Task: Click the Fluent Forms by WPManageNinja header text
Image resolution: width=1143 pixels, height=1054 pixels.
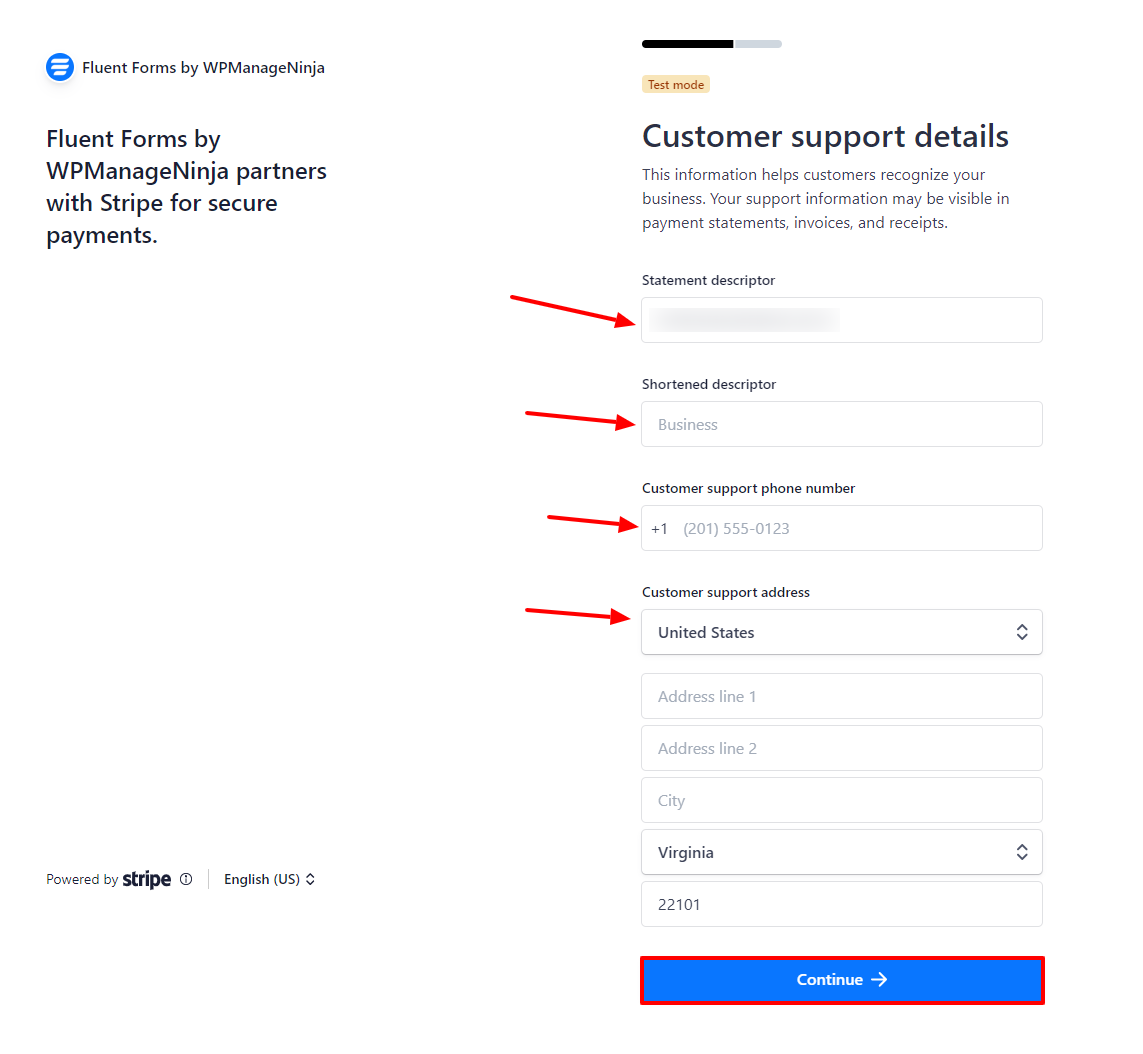Action: tap(203, 68)
